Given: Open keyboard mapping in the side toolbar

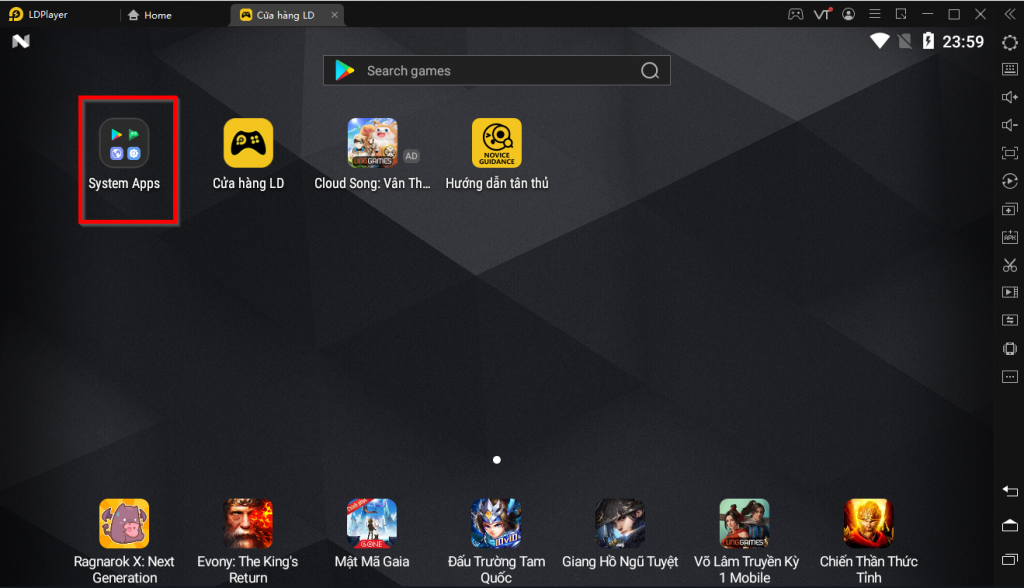Looking at the screenshot, I should pos(1010,69).
